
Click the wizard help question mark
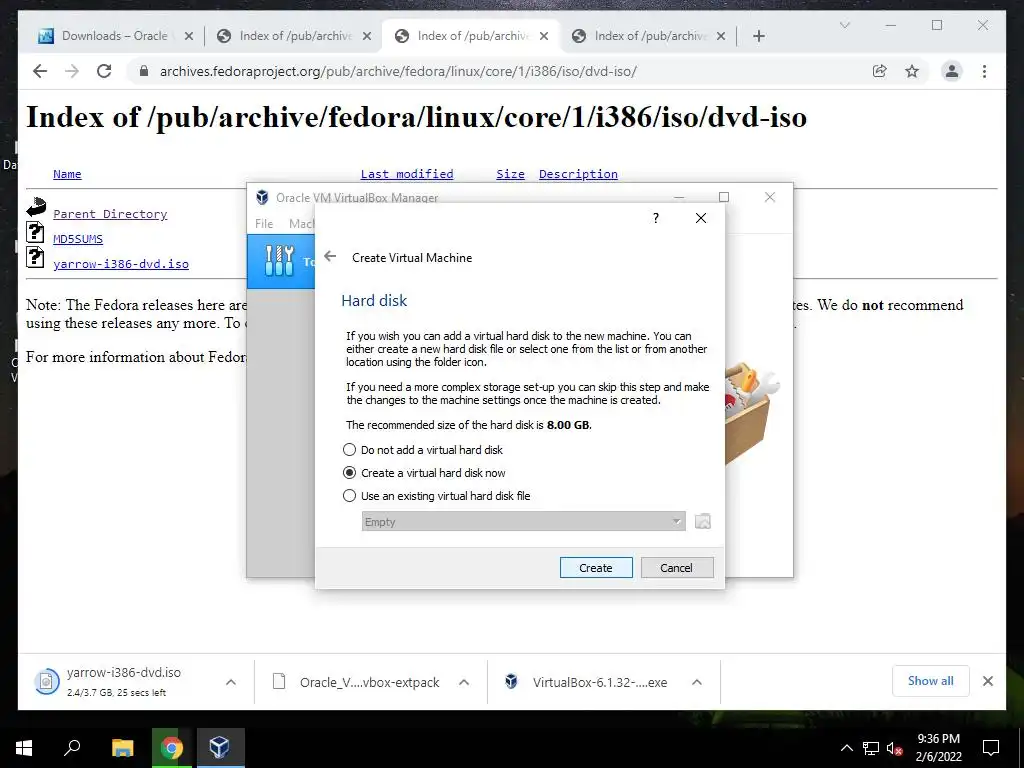pos(656,218)
